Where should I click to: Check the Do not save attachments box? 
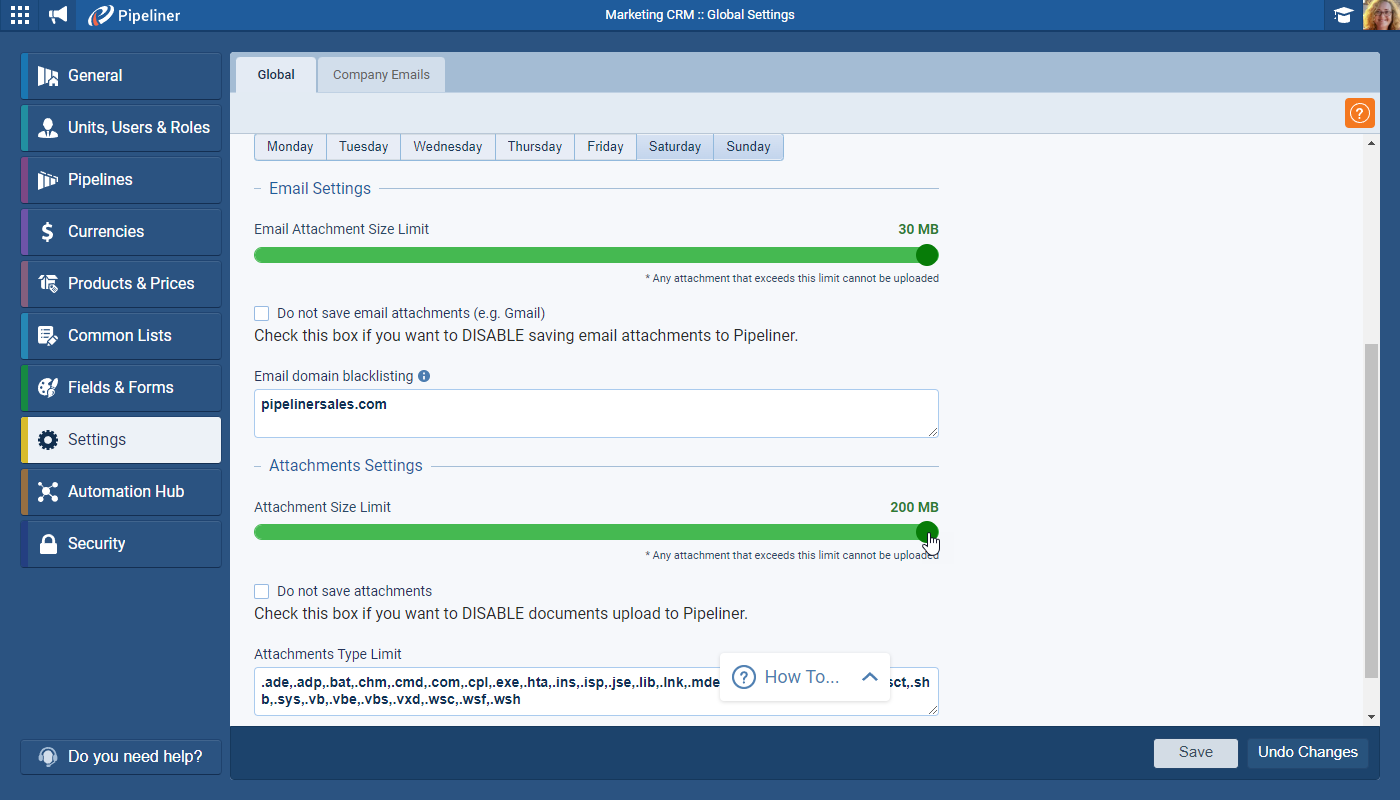(262, 591)
